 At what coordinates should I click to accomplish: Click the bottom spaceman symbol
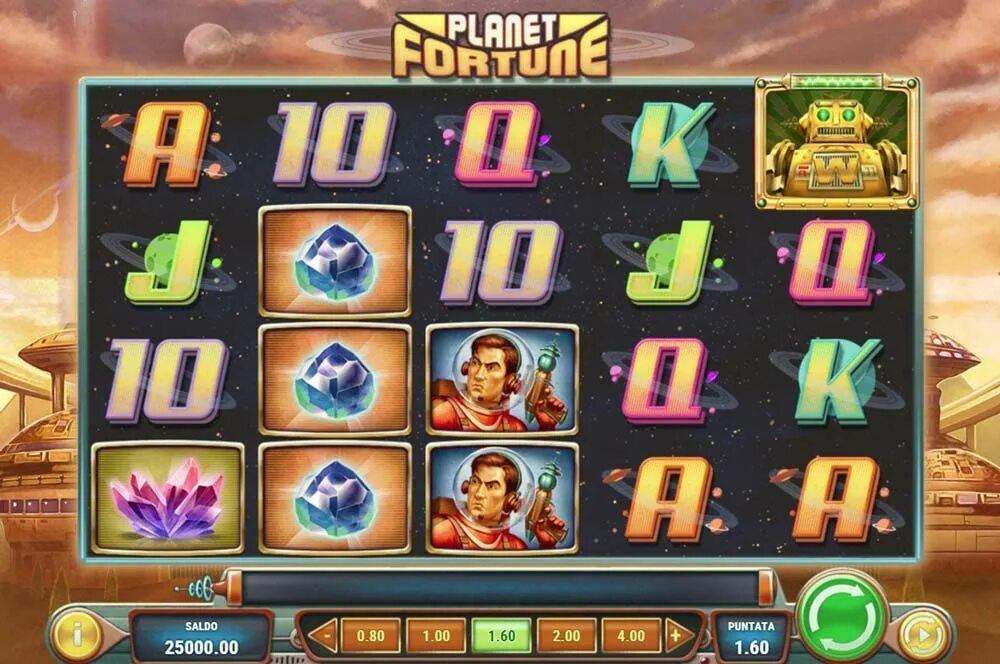[501, 497]
